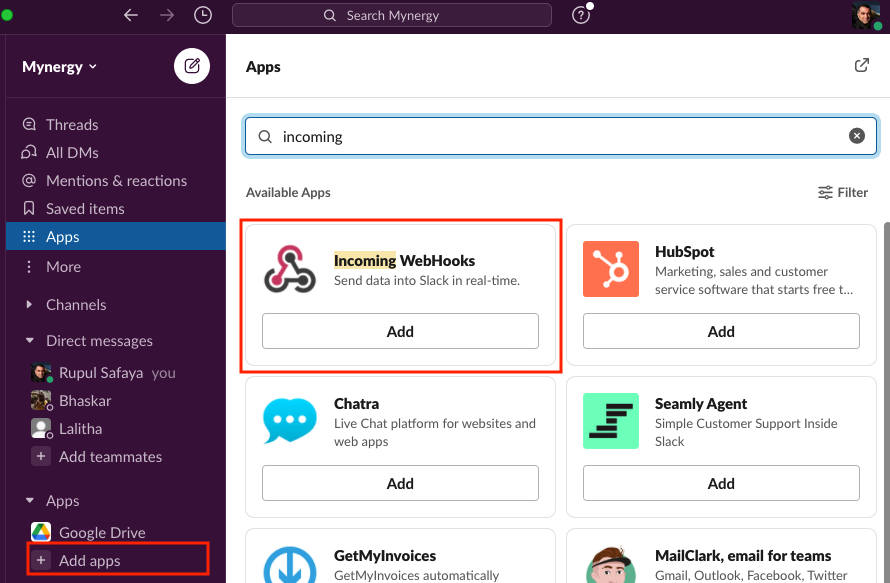Open the help question mark icon
Viewport: 890px width, 583px height.
pos(581,15)
